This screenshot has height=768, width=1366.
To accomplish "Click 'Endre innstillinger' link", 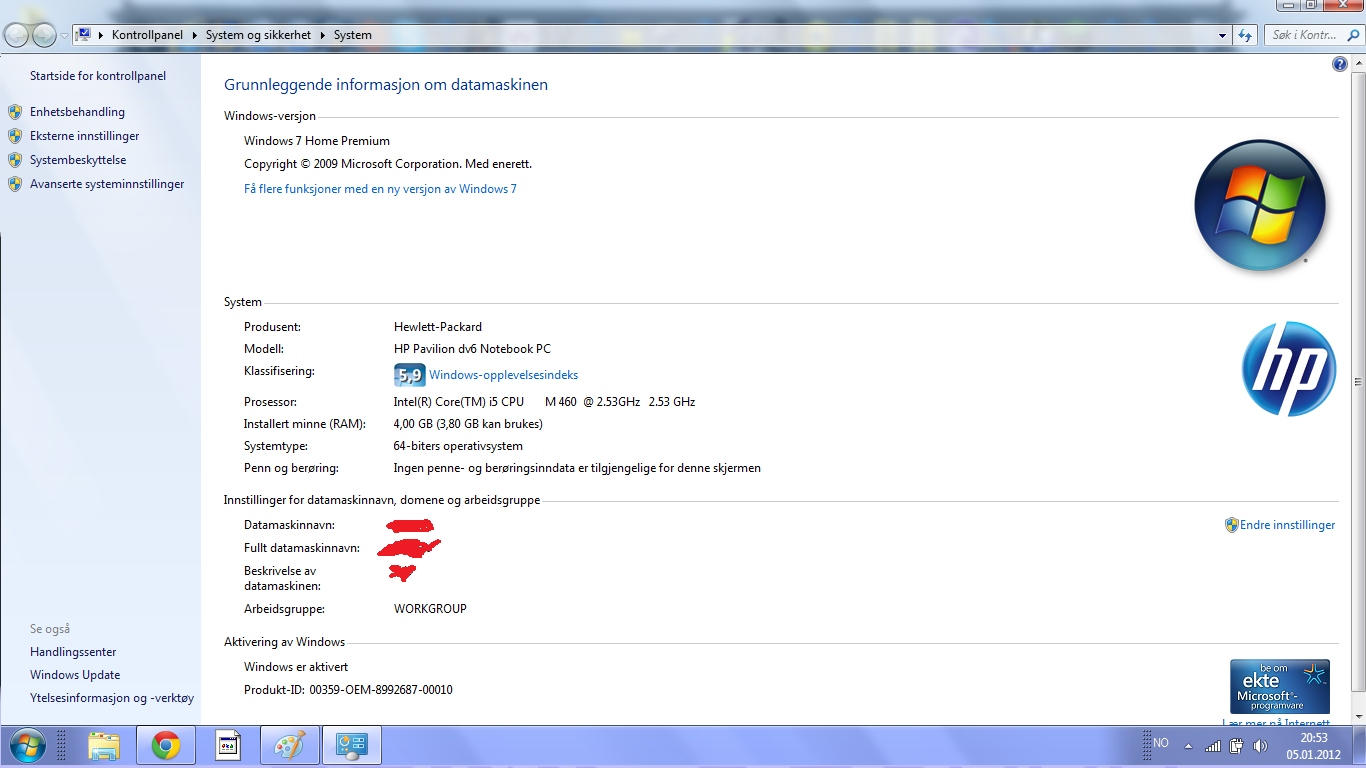I will click(x=1287, y=525).
